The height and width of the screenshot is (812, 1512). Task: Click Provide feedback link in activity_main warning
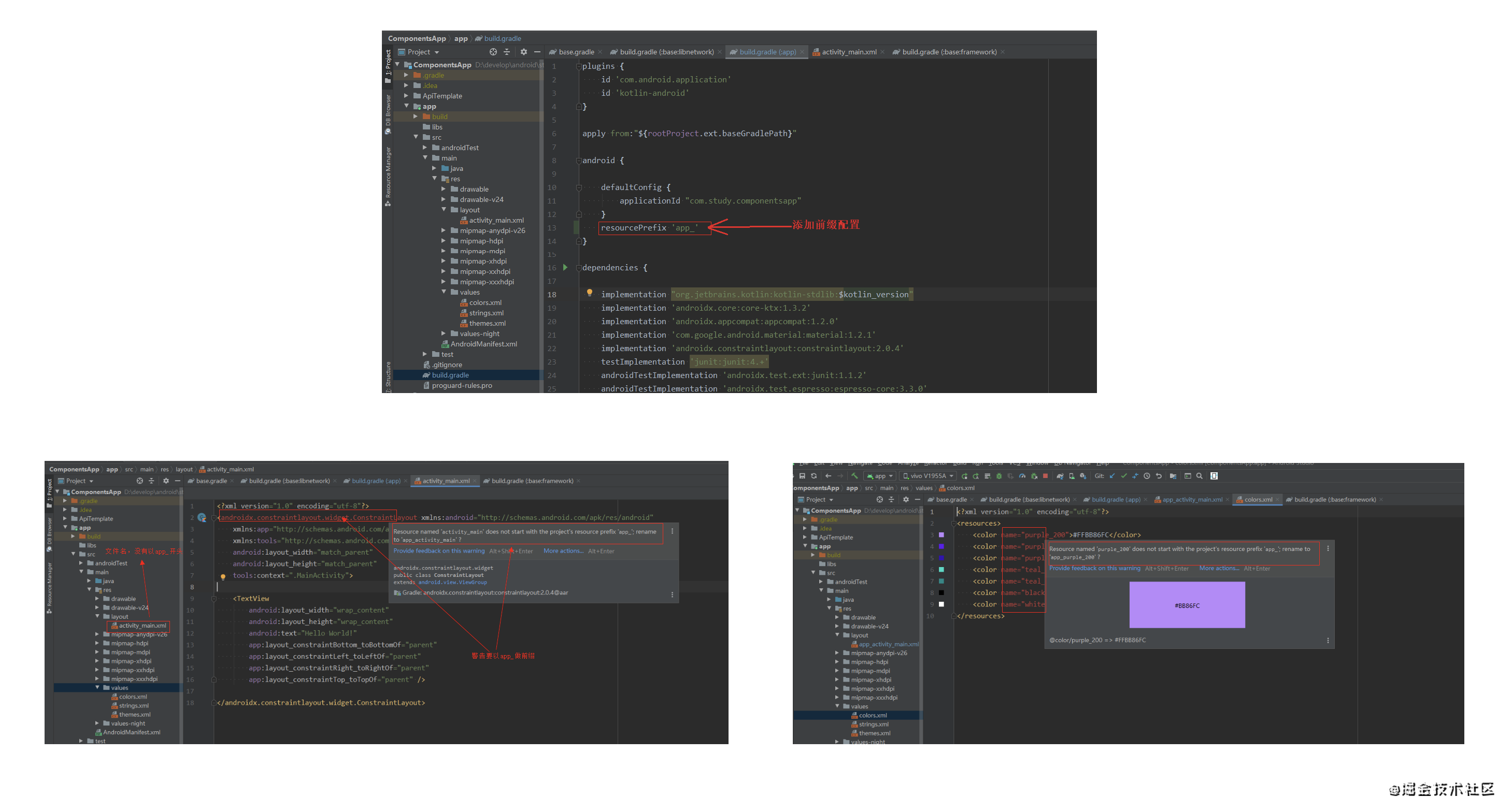tap(438, 551)
